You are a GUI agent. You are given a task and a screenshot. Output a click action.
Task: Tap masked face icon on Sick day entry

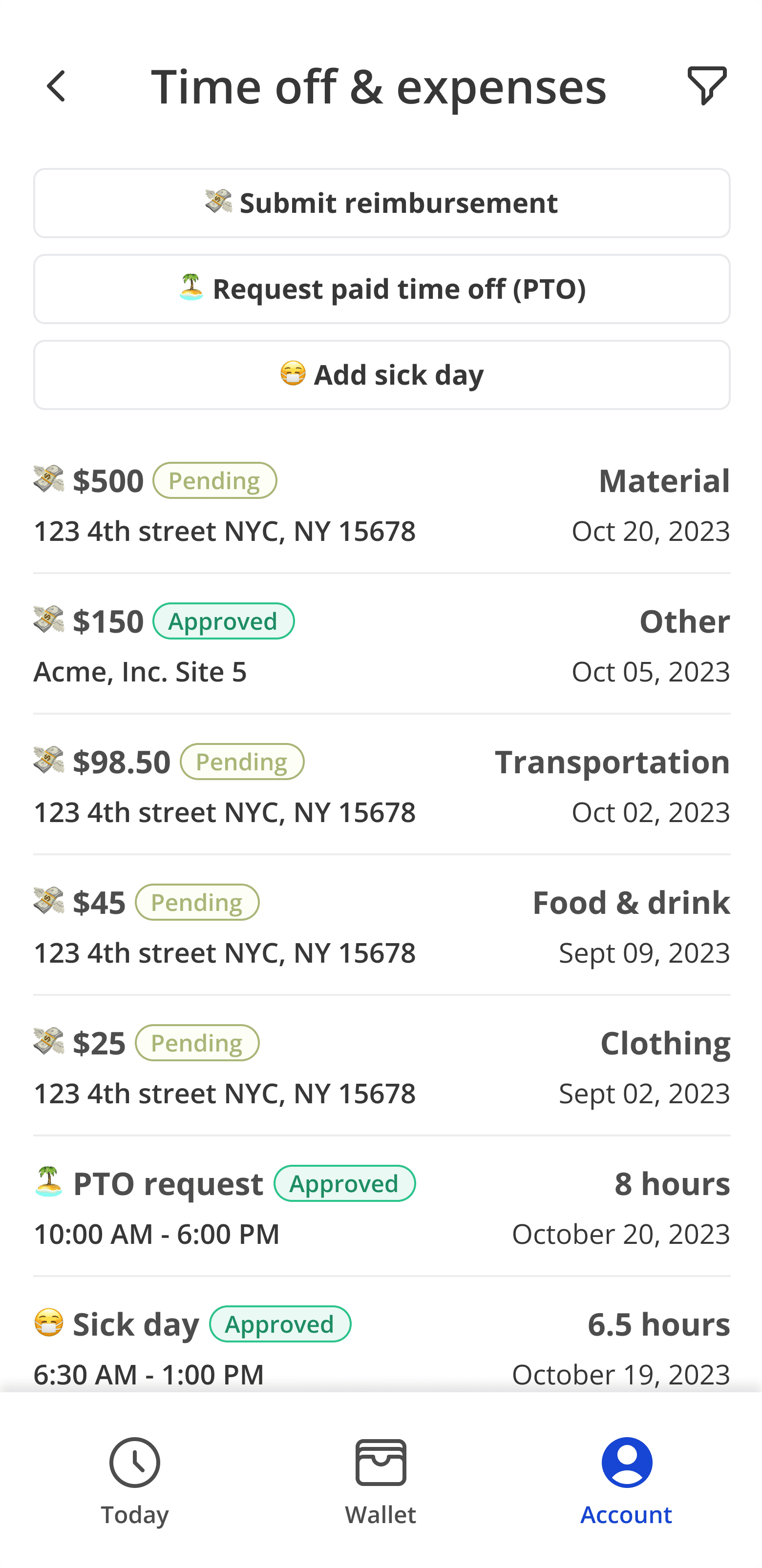point(49,1322)
